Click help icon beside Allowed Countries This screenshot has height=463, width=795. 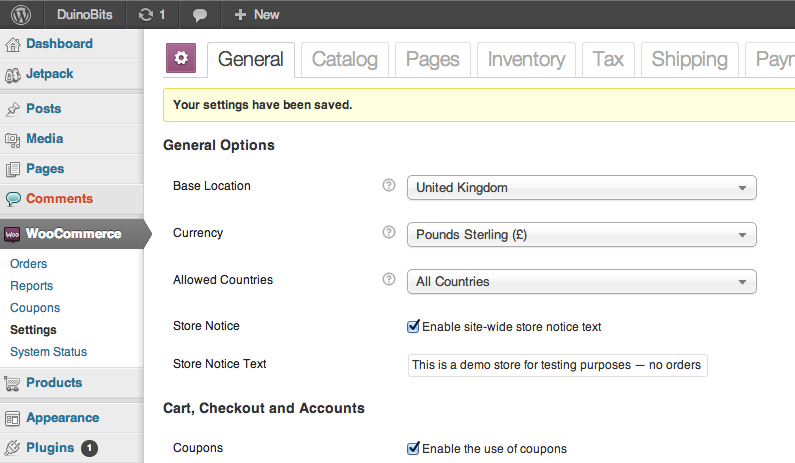click(389, 280)
